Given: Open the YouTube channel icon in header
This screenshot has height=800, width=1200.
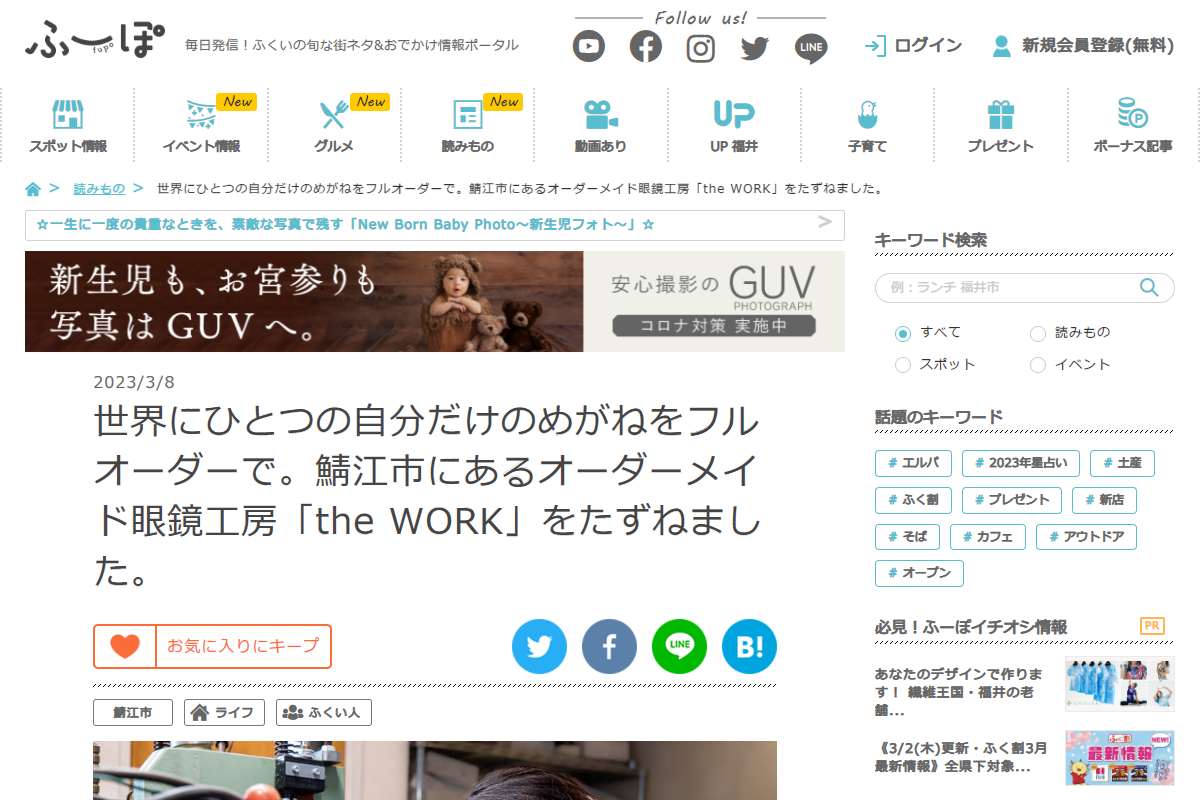Looking at the screenshot, I should pos(589,46).
